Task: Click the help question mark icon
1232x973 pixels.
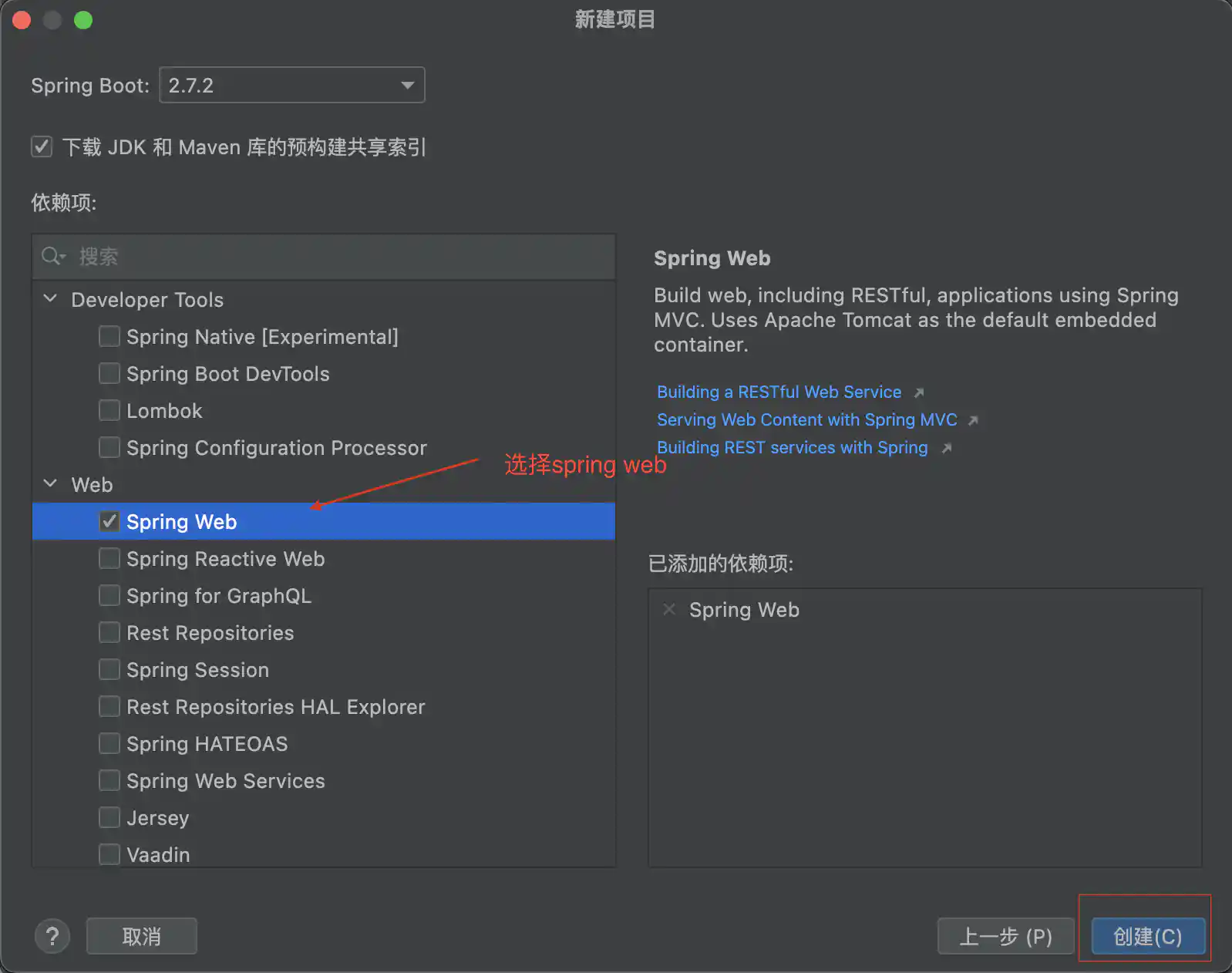Action: point(52,937)
